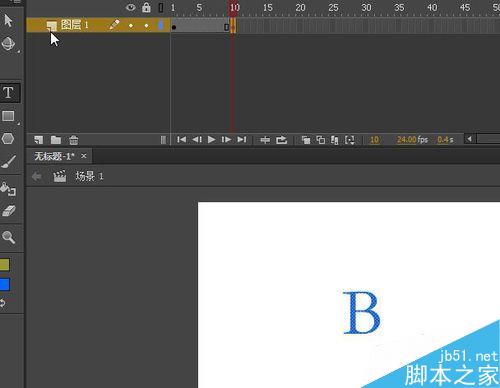This screenshot has height=388, width=500.
Task: Click the stroke color swatch
Action: click(5, 265)
